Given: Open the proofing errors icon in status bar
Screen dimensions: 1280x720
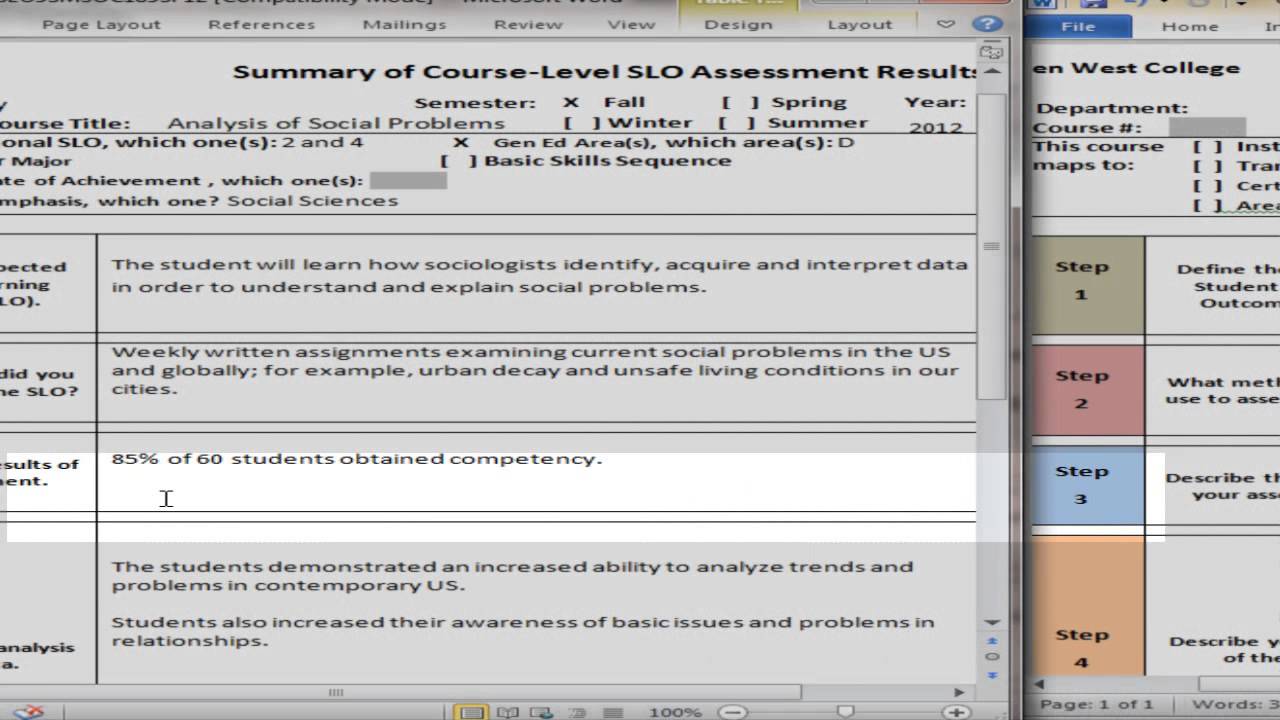Looking at the screenshot, I should [28, 712].
